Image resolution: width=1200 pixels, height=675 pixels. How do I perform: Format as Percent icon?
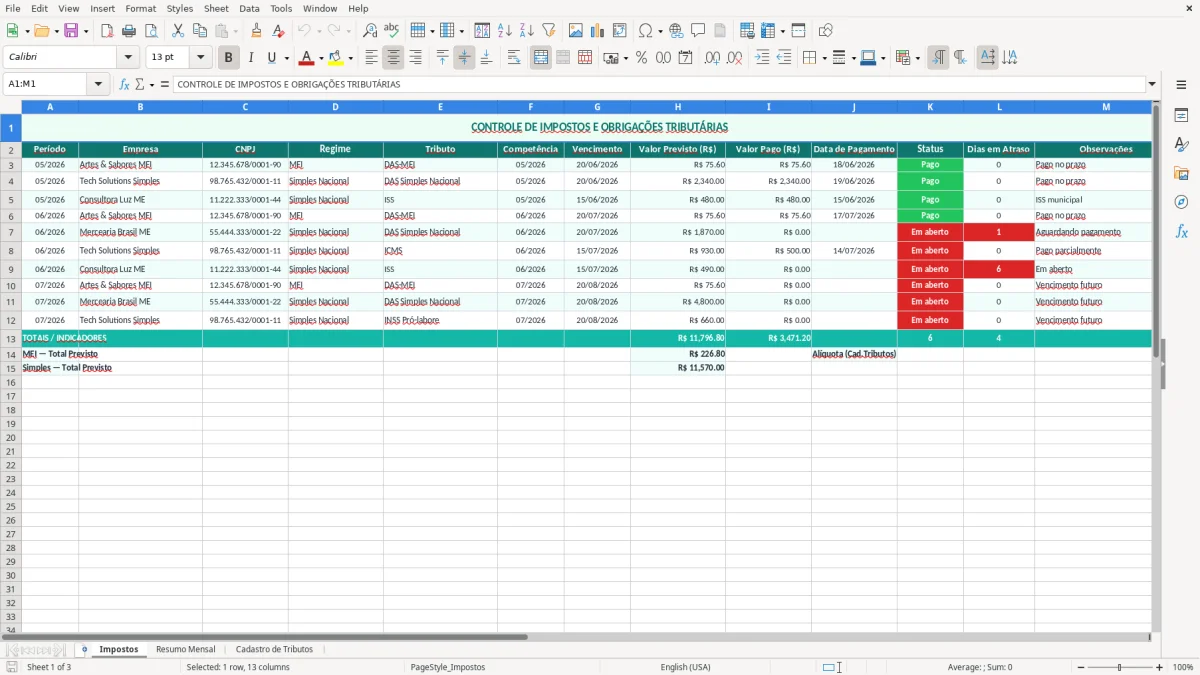(641, 58)
